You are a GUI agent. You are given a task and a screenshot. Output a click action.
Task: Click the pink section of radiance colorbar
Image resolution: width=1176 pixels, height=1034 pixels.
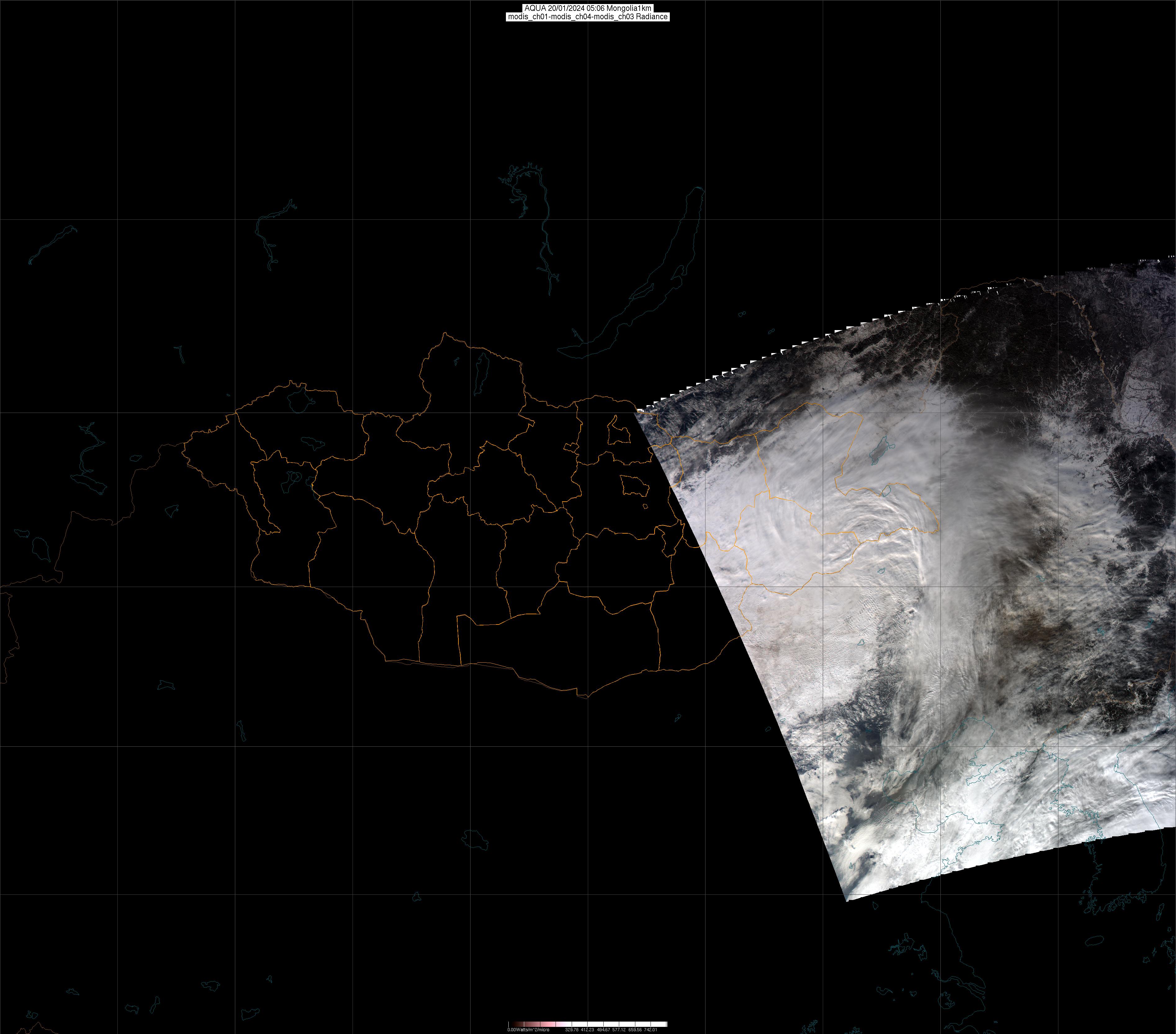point(549,1024)
